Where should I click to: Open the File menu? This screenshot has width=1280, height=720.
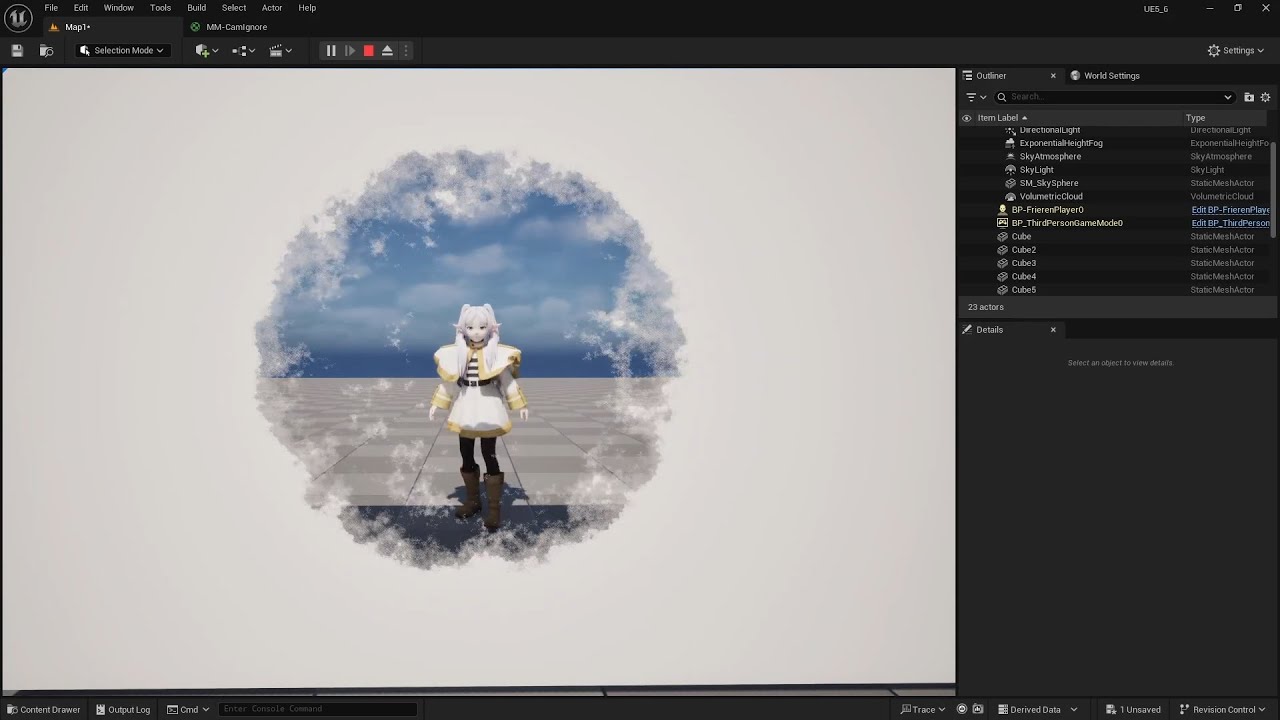point(51,8)
